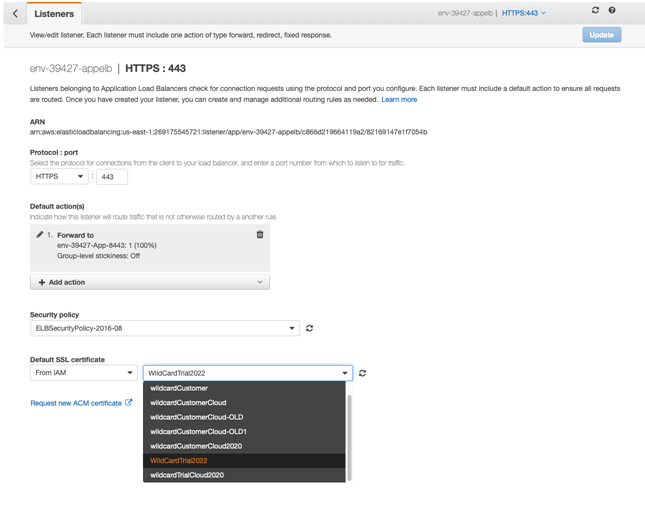Image resolution: width=645 pixels, height=520 pixels.
Task: Click the Update button
Action: pyautogui.click(x=601, y=35)
